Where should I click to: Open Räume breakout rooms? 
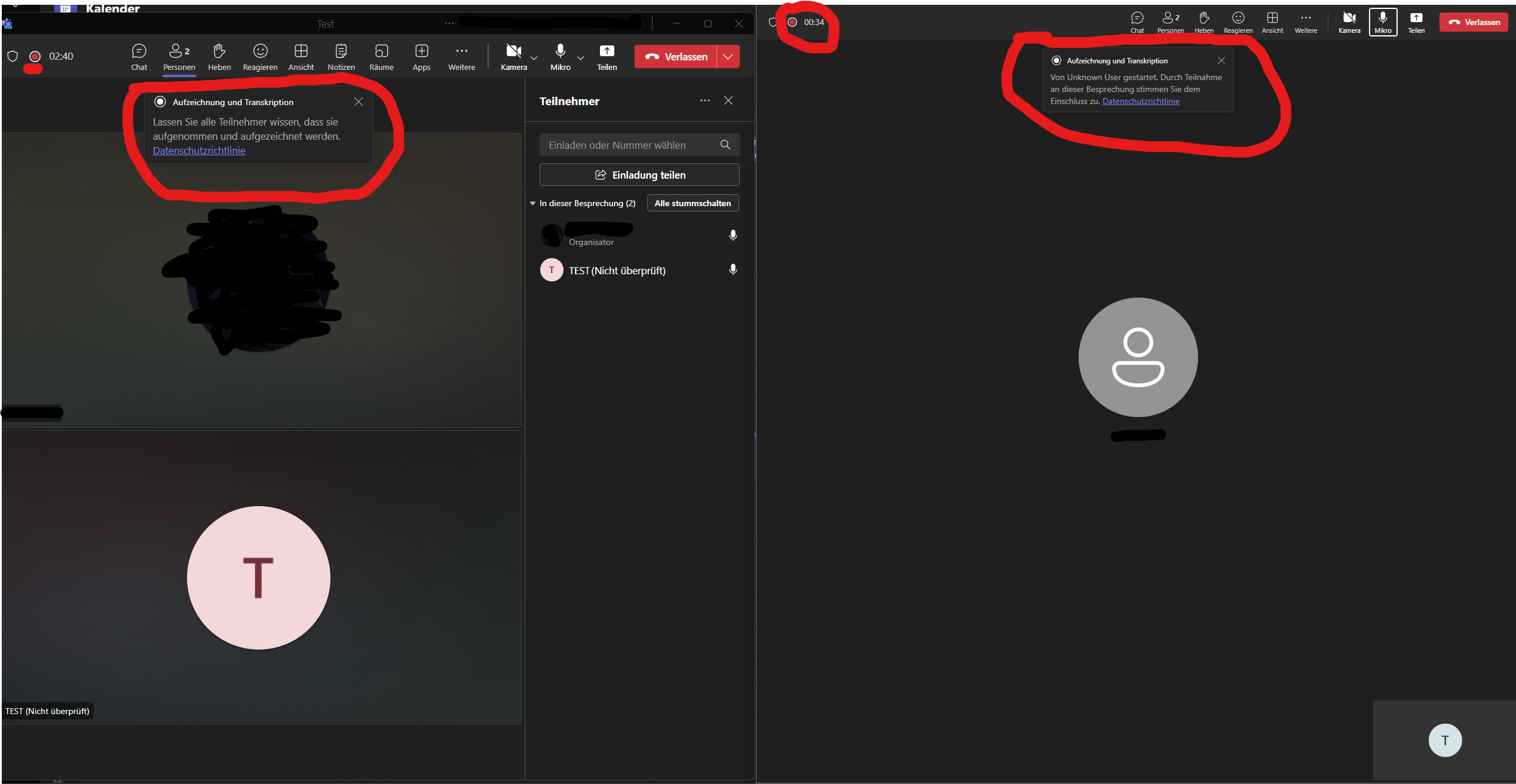381,57
